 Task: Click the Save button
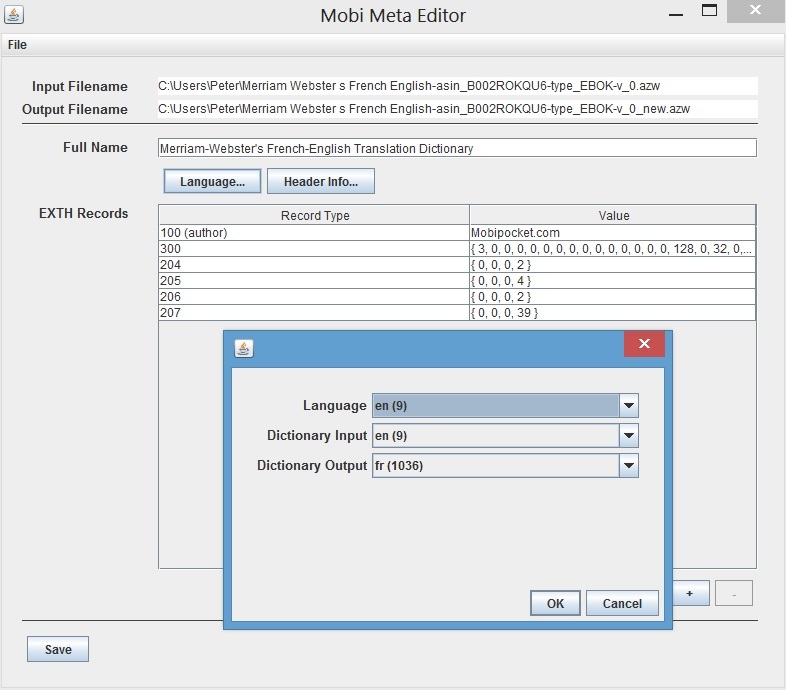(x=58, y=649)
